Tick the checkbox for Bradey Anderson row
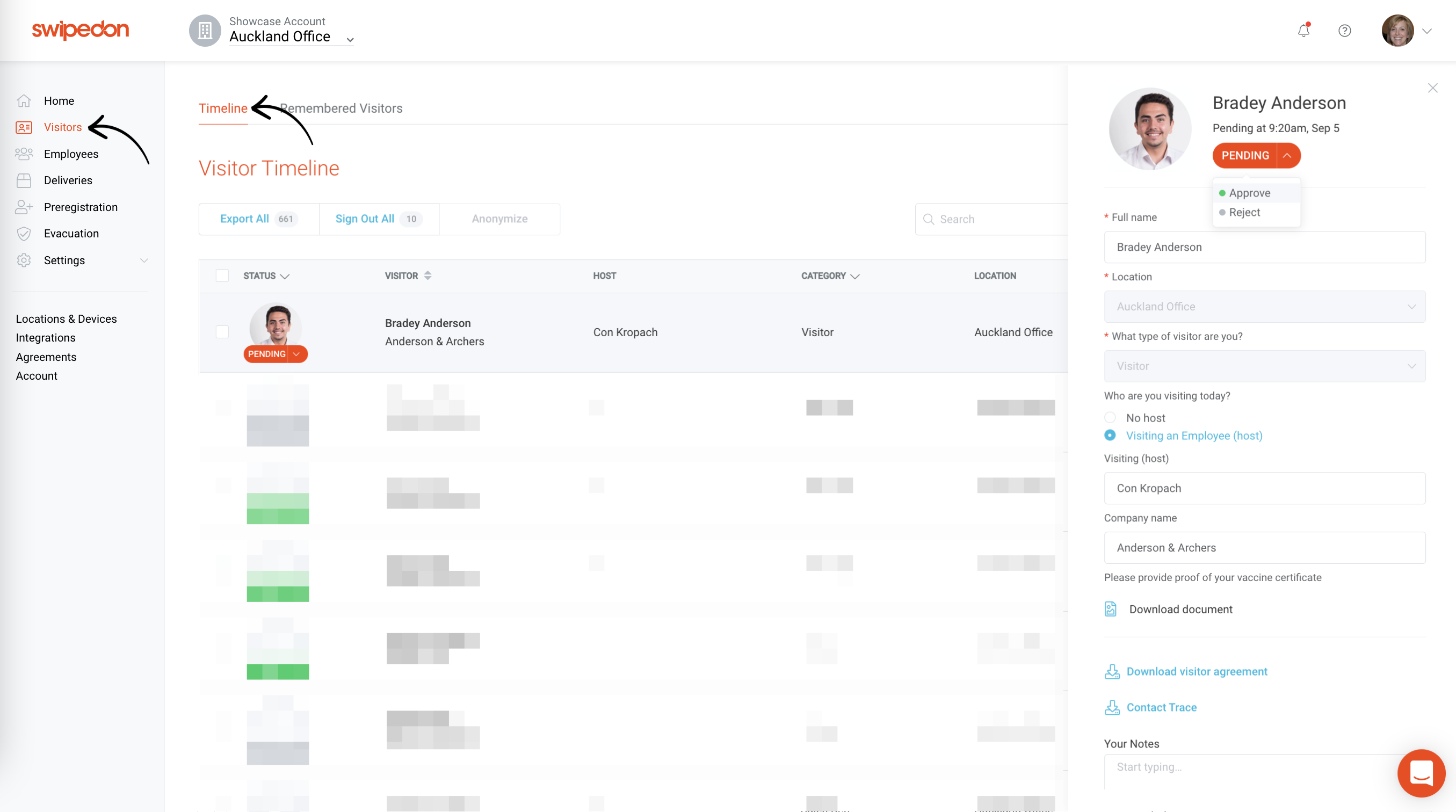The image size is (1456, 812). (x=222, y=332)
